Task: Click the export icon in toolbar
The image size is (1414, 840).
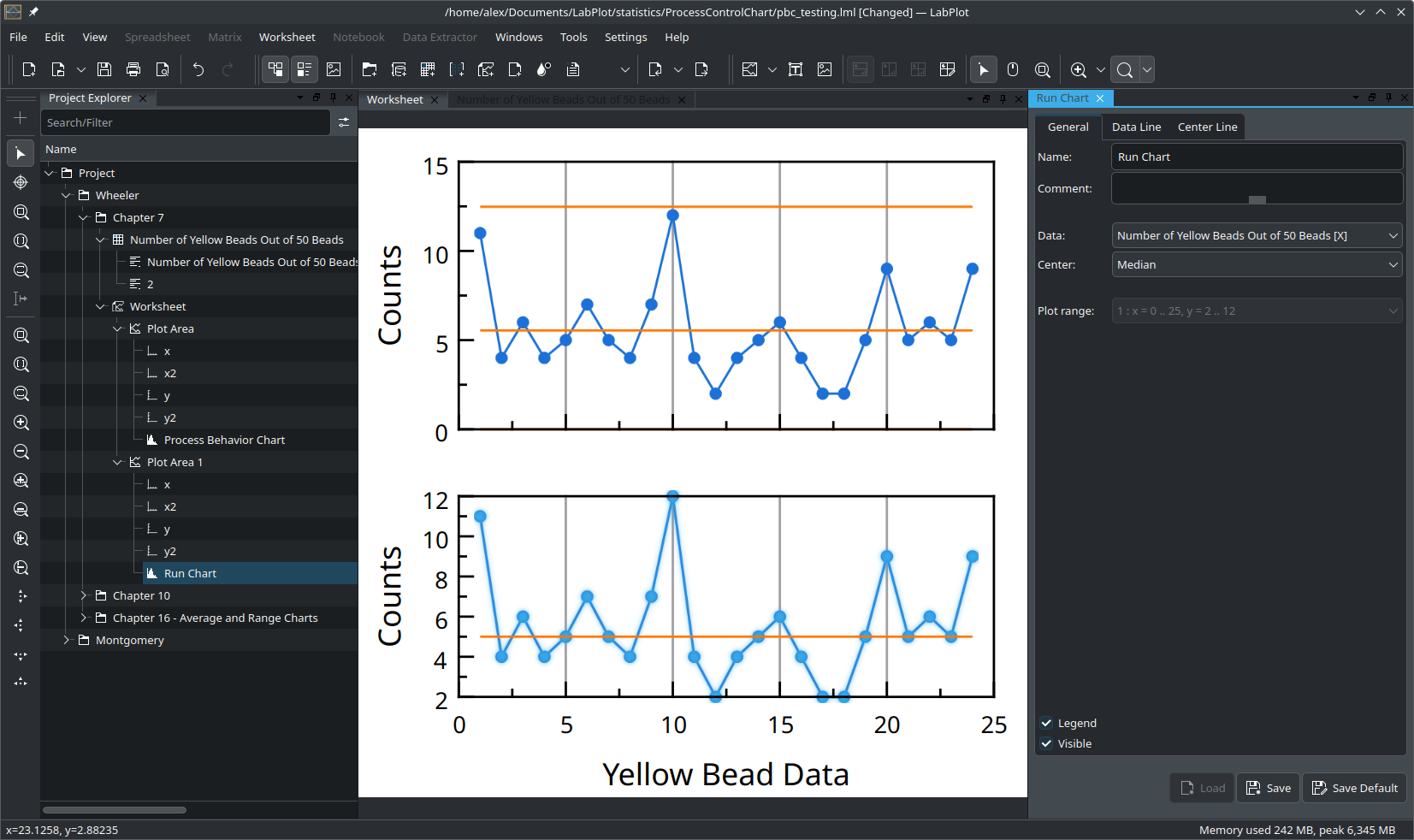Action: pos(701,70)
